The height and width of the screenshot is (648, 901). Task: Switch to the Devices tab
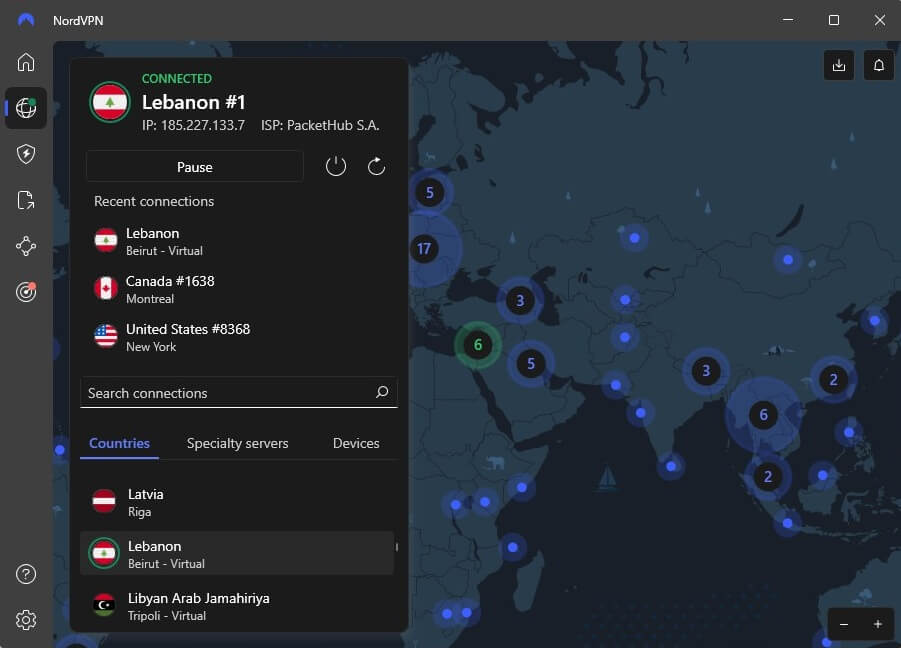356,443
